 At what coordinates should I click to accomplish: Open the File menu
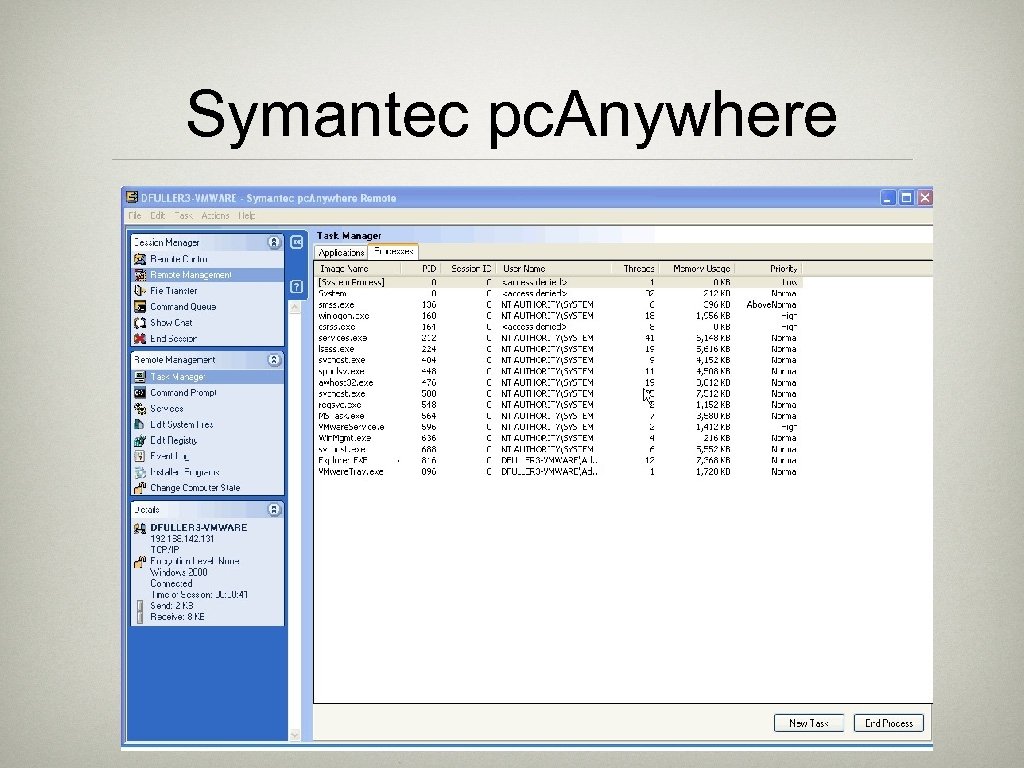click(135, 216)
